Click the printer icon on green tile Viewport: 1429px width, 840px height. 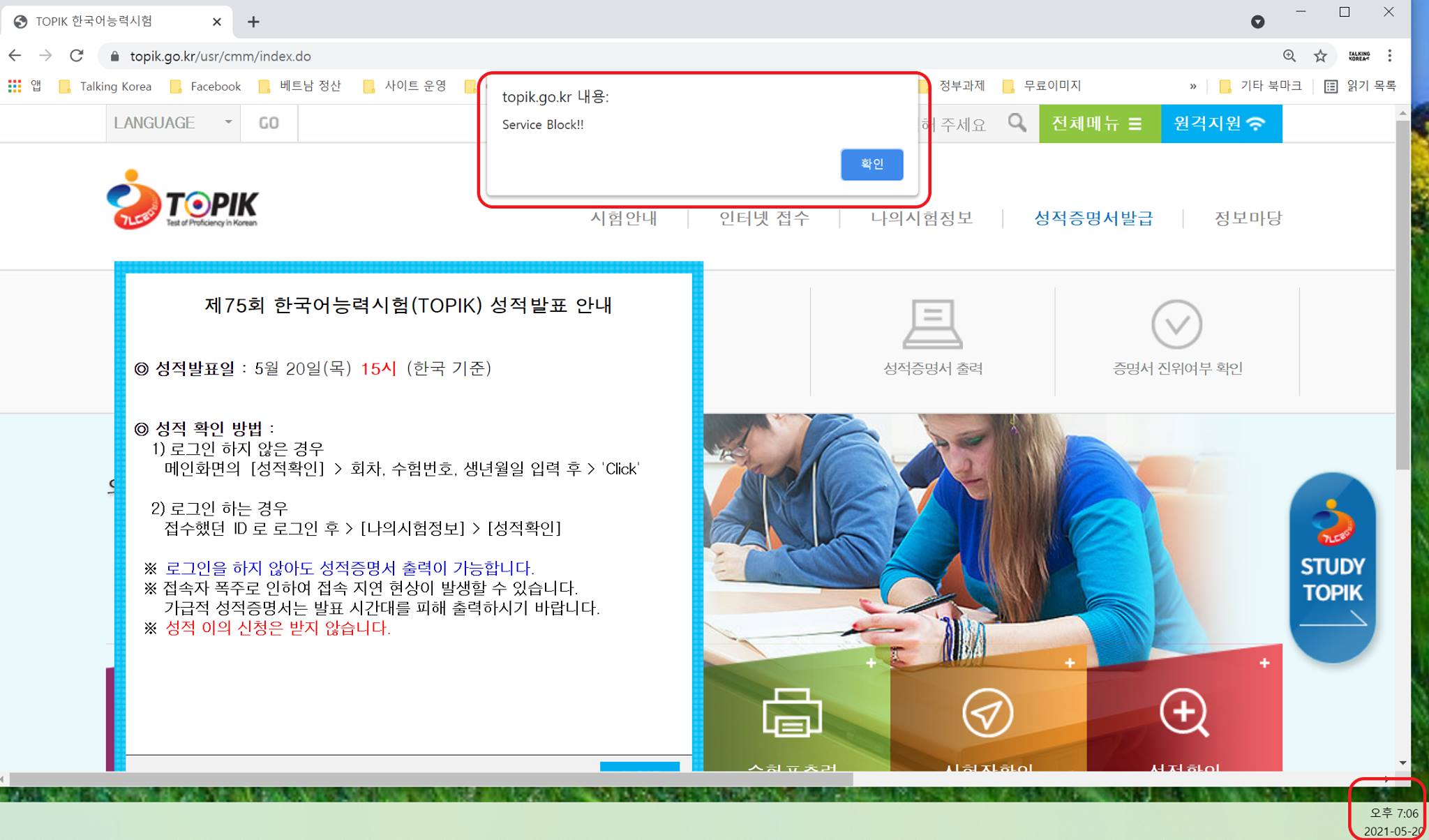click(792, 712)
